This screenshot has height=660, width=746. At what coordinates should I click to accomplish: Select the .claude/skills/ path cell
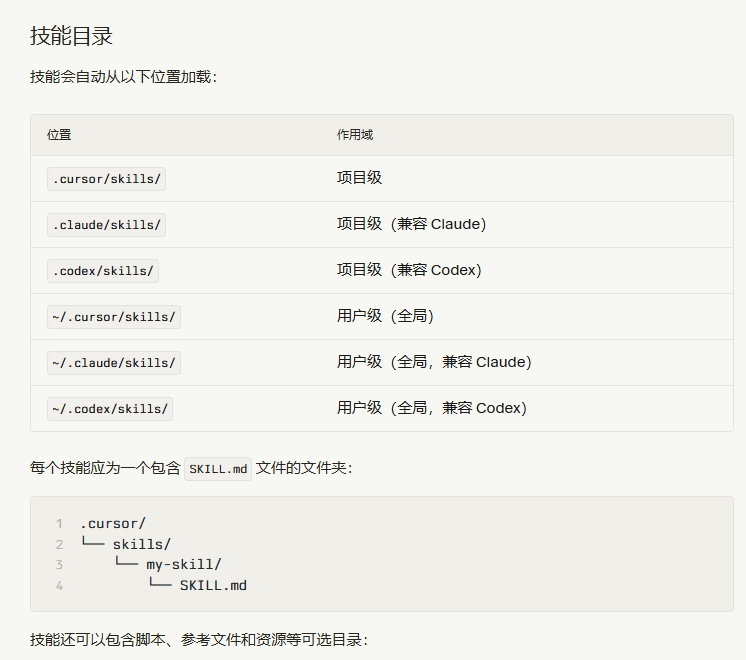[107, 225]
